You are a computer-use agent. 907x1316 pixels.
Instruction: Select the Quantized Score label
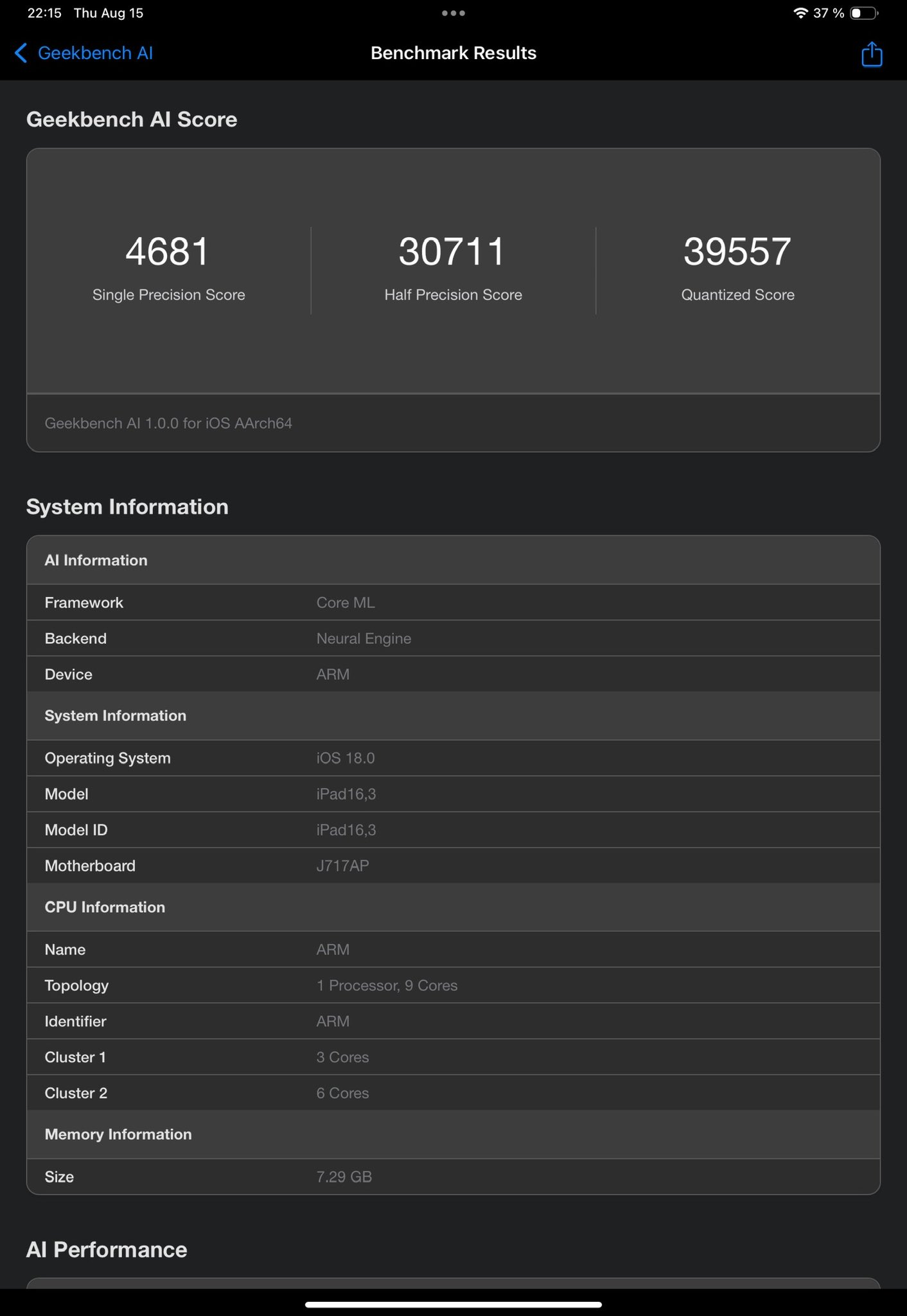(738, 295)
